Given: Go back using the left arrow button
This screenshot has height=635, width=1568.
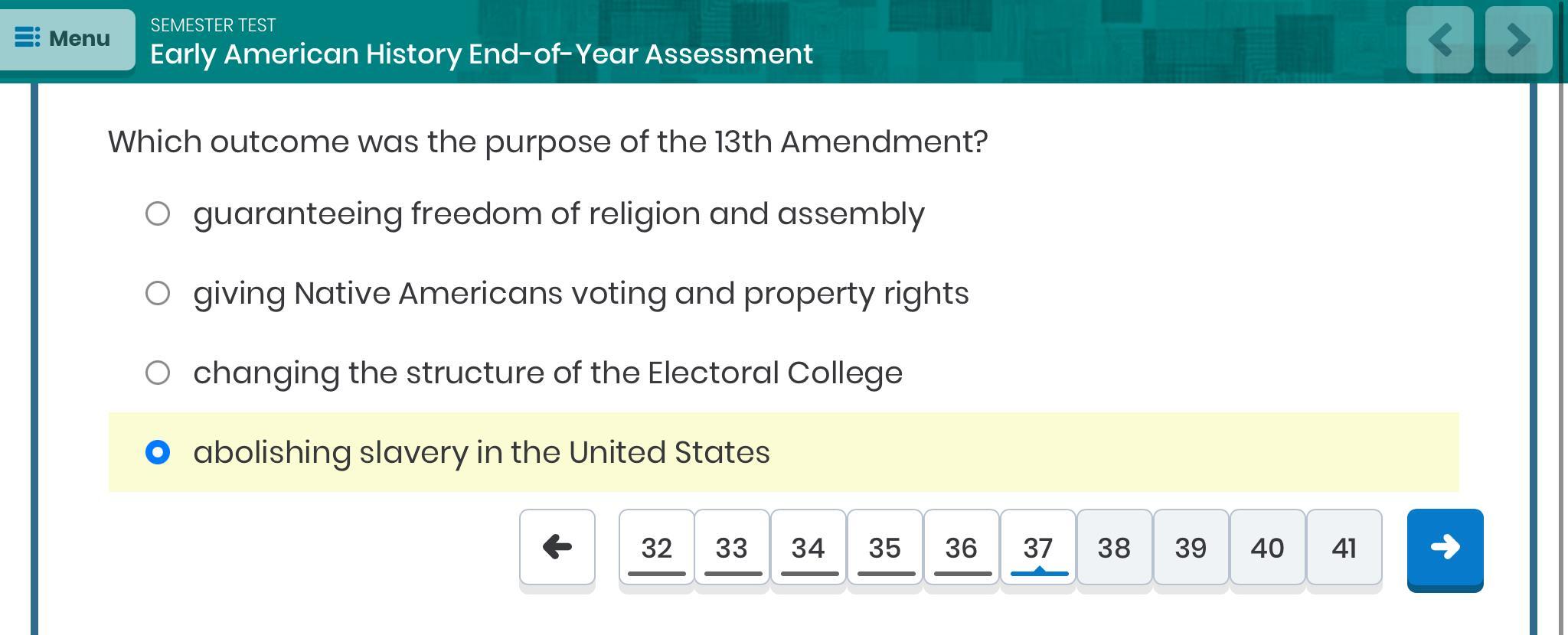Looking at the screenshot, I should [557, 548].
